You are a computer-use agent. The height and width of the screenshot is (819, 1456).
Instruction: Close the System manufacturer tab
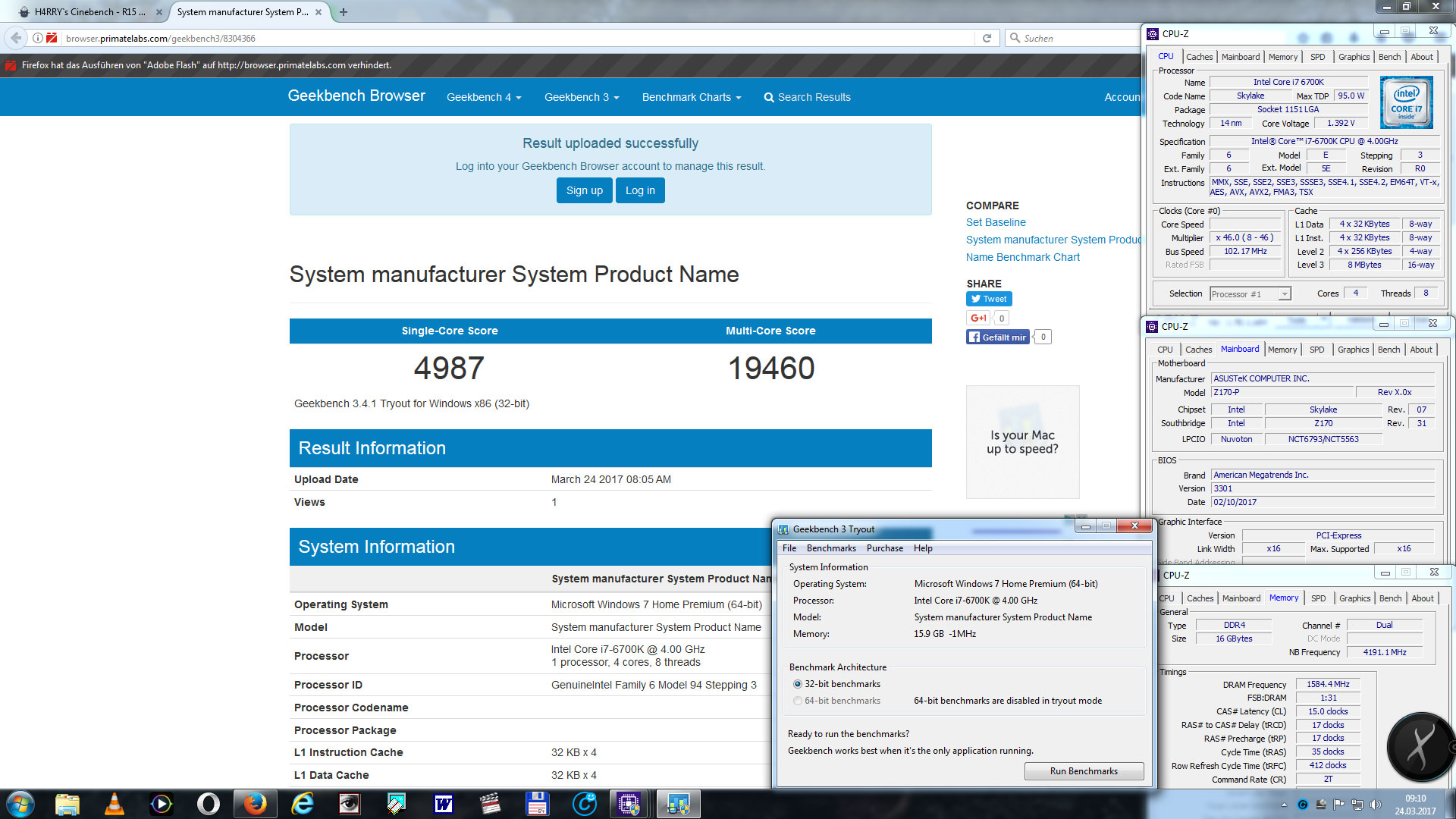click(x=318, y=12)
